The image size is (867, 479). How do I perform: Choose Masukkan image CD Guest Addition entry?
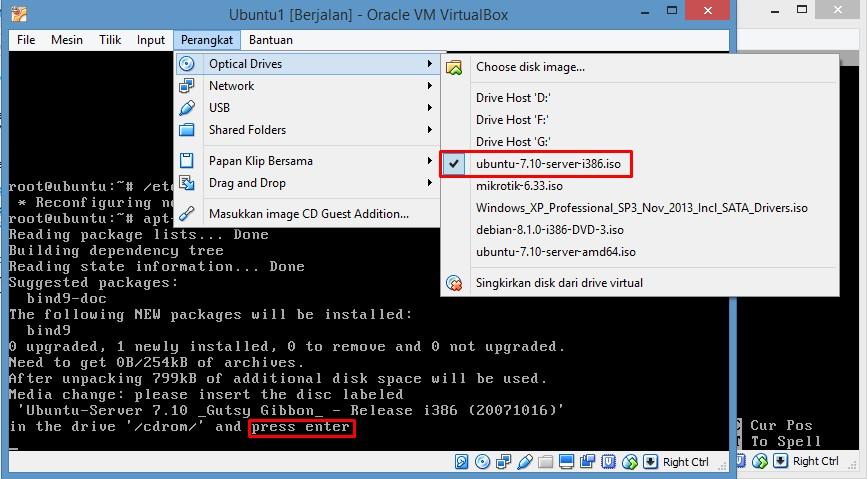(x=308, y=214)
